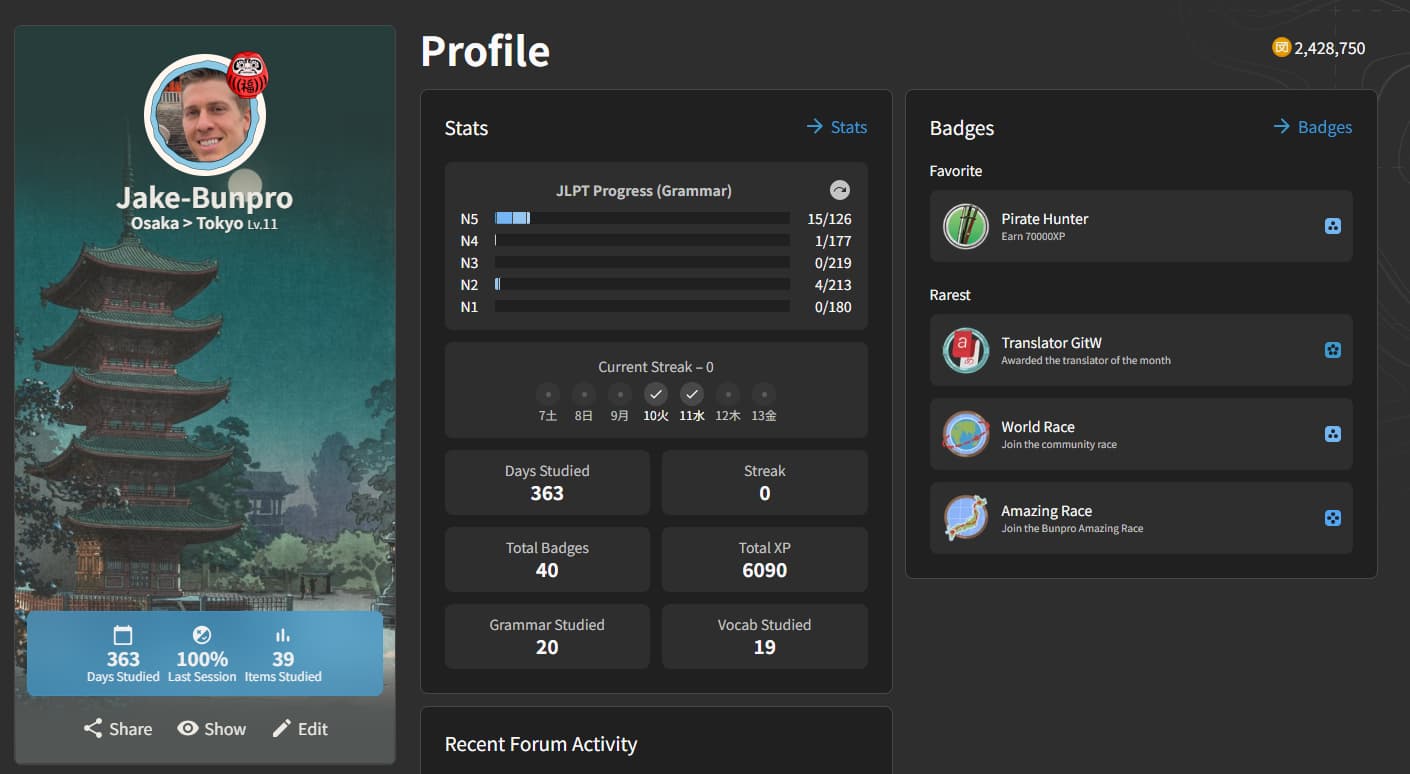Click checked streak day 10火

(x=656, y=394)
